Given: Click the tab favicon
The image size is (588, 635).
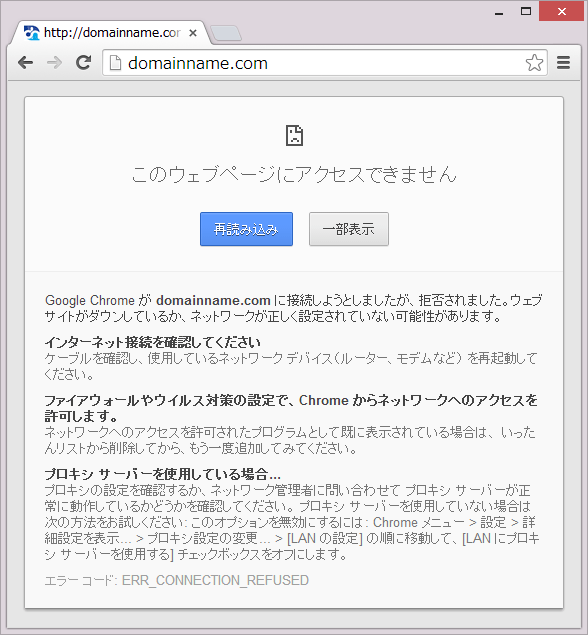Looking at the screenshot, I should click(x=32, y=33).
